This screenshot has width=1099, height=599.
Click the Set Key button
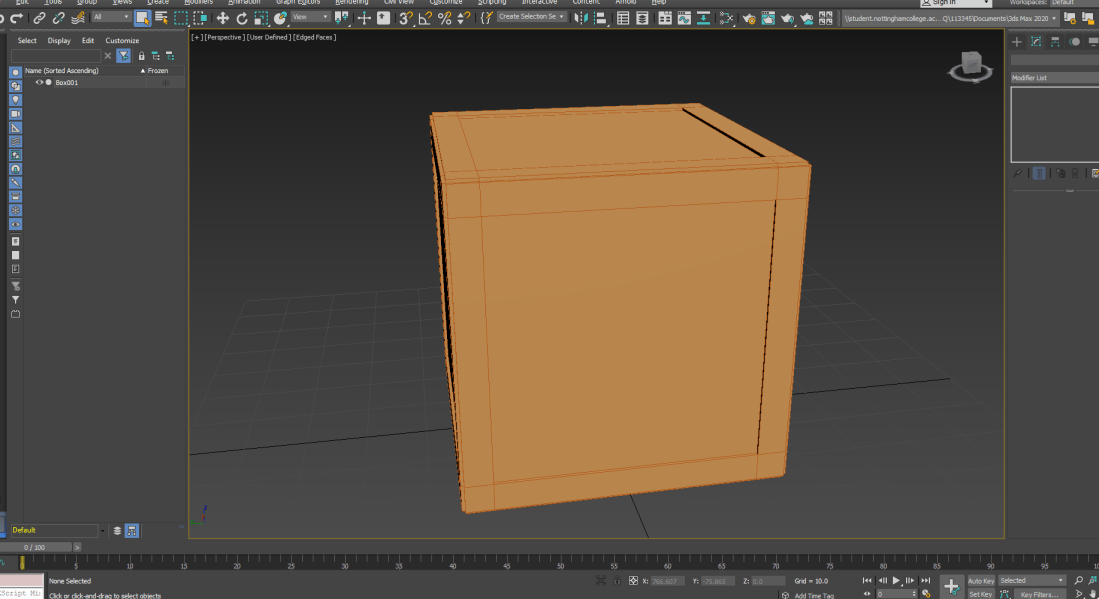point(980,594)
